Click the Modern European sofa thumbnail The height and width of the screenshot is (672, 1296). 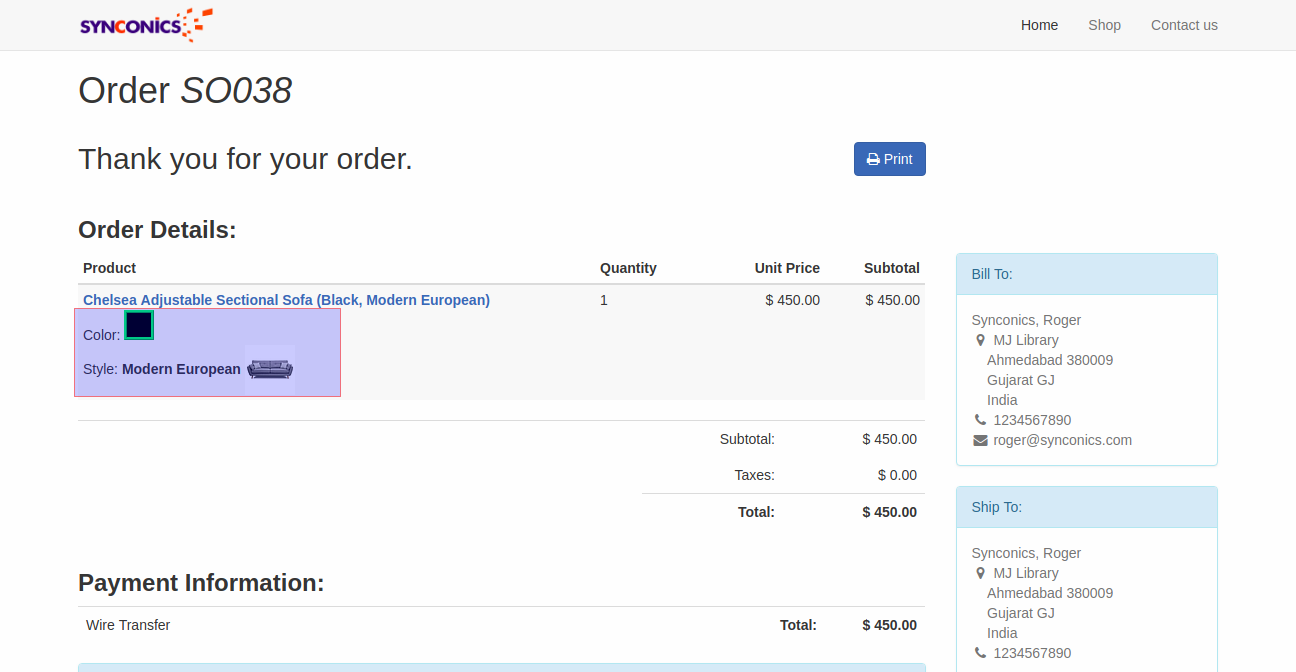click(270, 369)
